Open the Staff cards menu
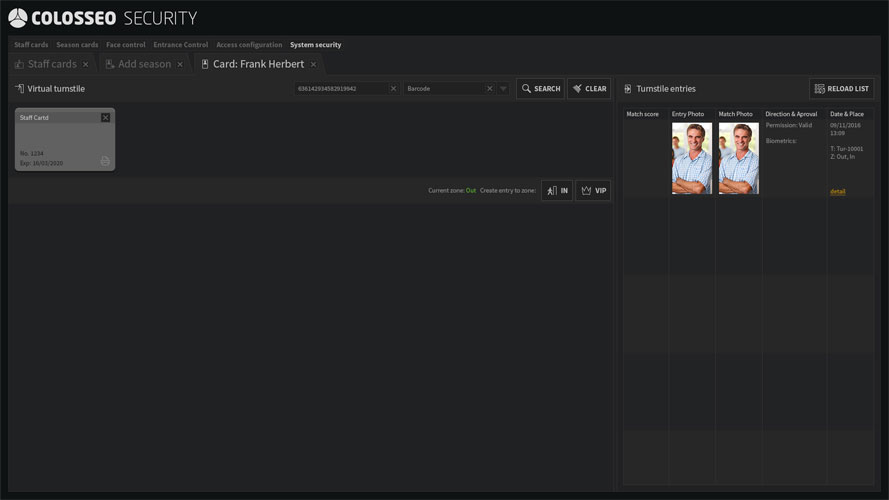This screenshot has height=500, width=889. [31, 45]
